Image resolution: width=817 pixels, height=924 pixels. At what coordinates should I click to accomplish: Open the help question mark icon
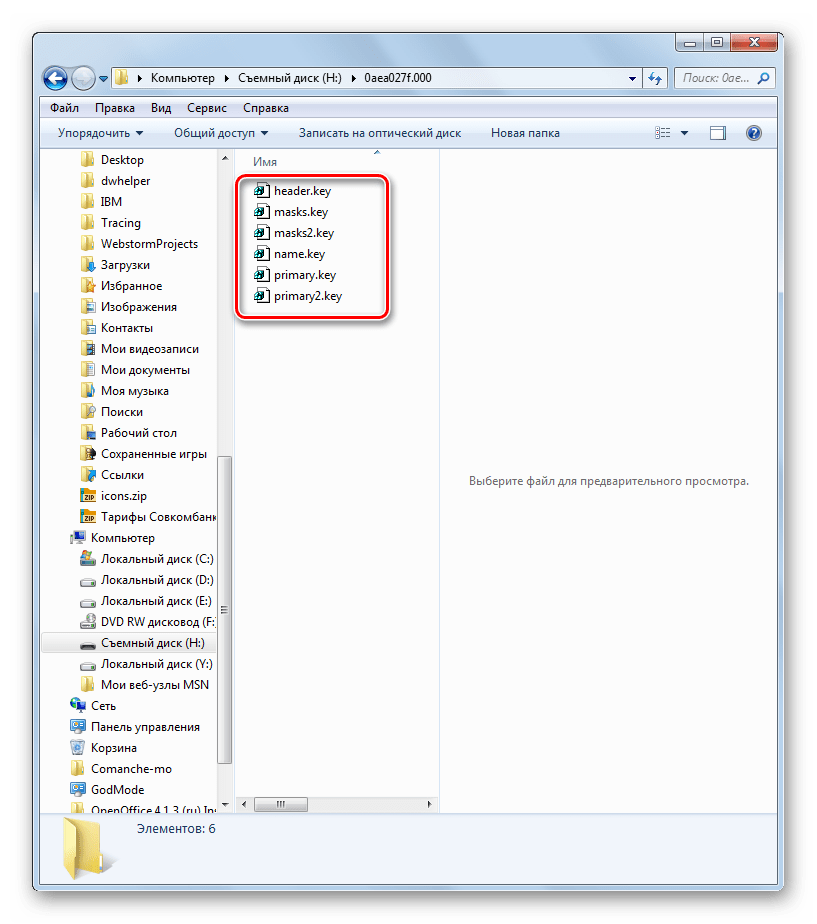(754, 133)
